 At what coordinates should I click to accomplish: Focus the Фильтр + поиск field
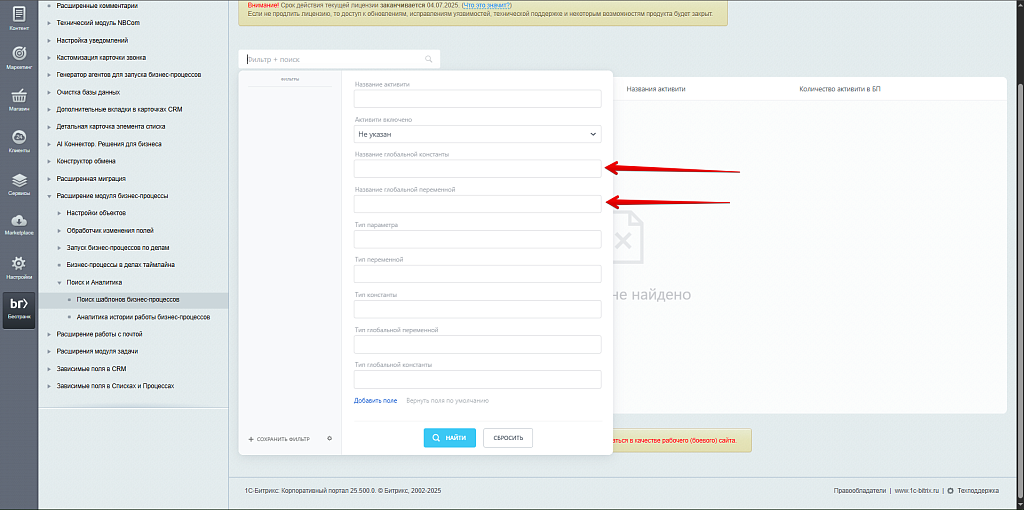coord(333,59)
